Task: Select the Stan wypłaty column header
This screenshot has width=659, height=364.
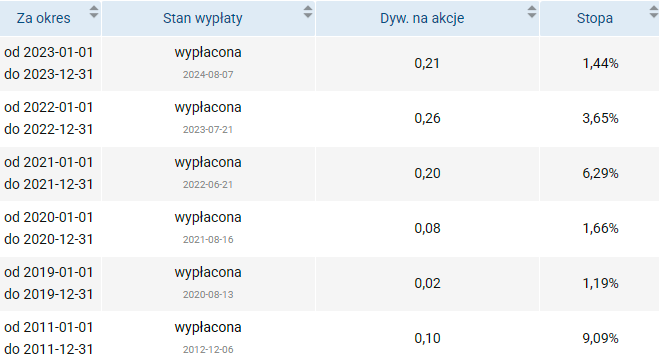Action: point(208,18)
